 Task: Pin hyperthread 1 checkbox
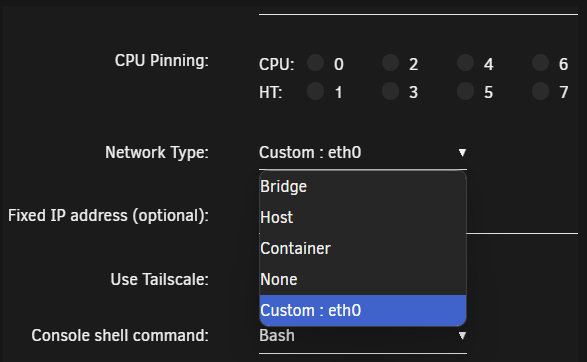[316, 91]
